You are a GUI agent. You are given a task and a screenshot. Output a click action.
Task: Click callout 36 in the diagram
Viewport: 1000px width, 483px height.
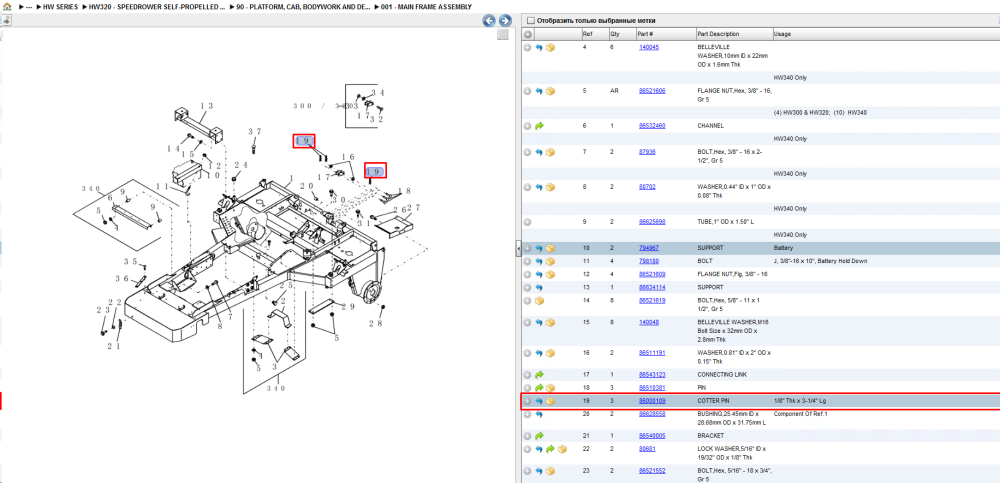(122, 278)
